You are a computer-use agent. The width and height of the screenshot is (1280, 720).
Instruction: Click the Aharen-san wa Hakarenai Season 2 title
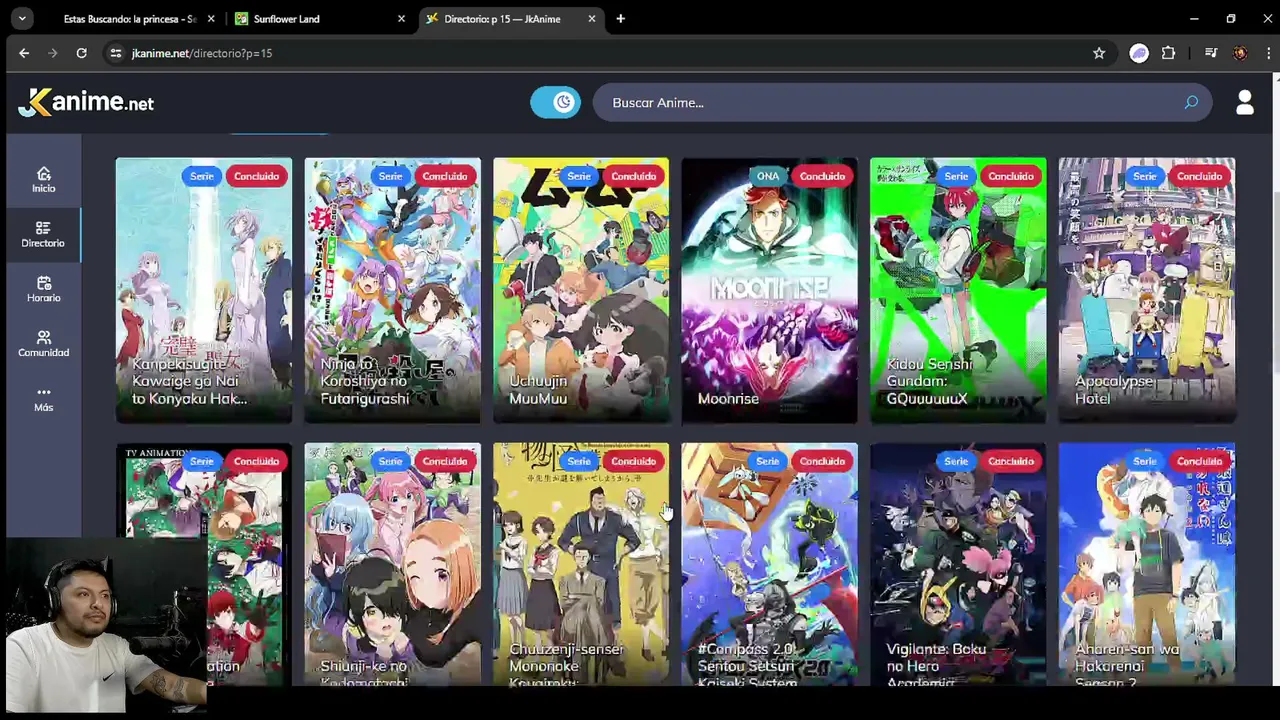[1127, 665]
